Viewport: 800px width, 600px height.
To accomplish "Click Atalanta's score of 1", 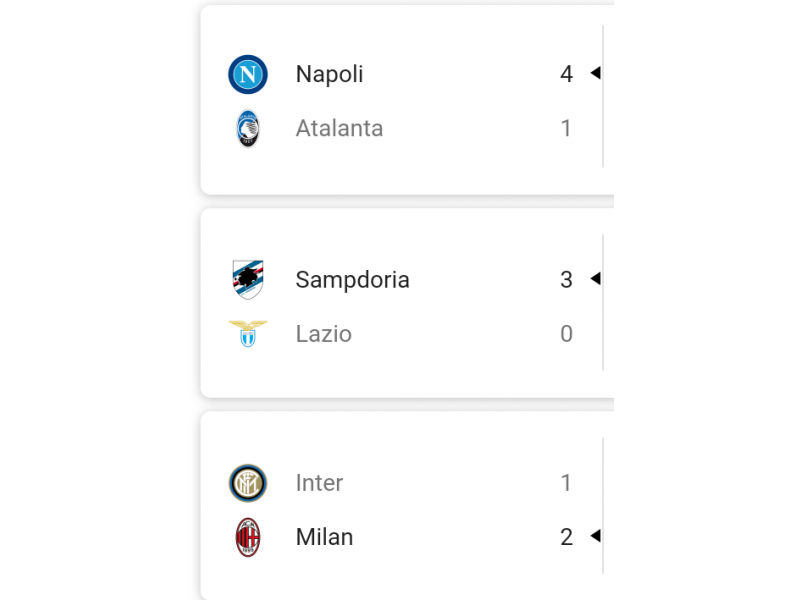I will click(x=566, y=128).
